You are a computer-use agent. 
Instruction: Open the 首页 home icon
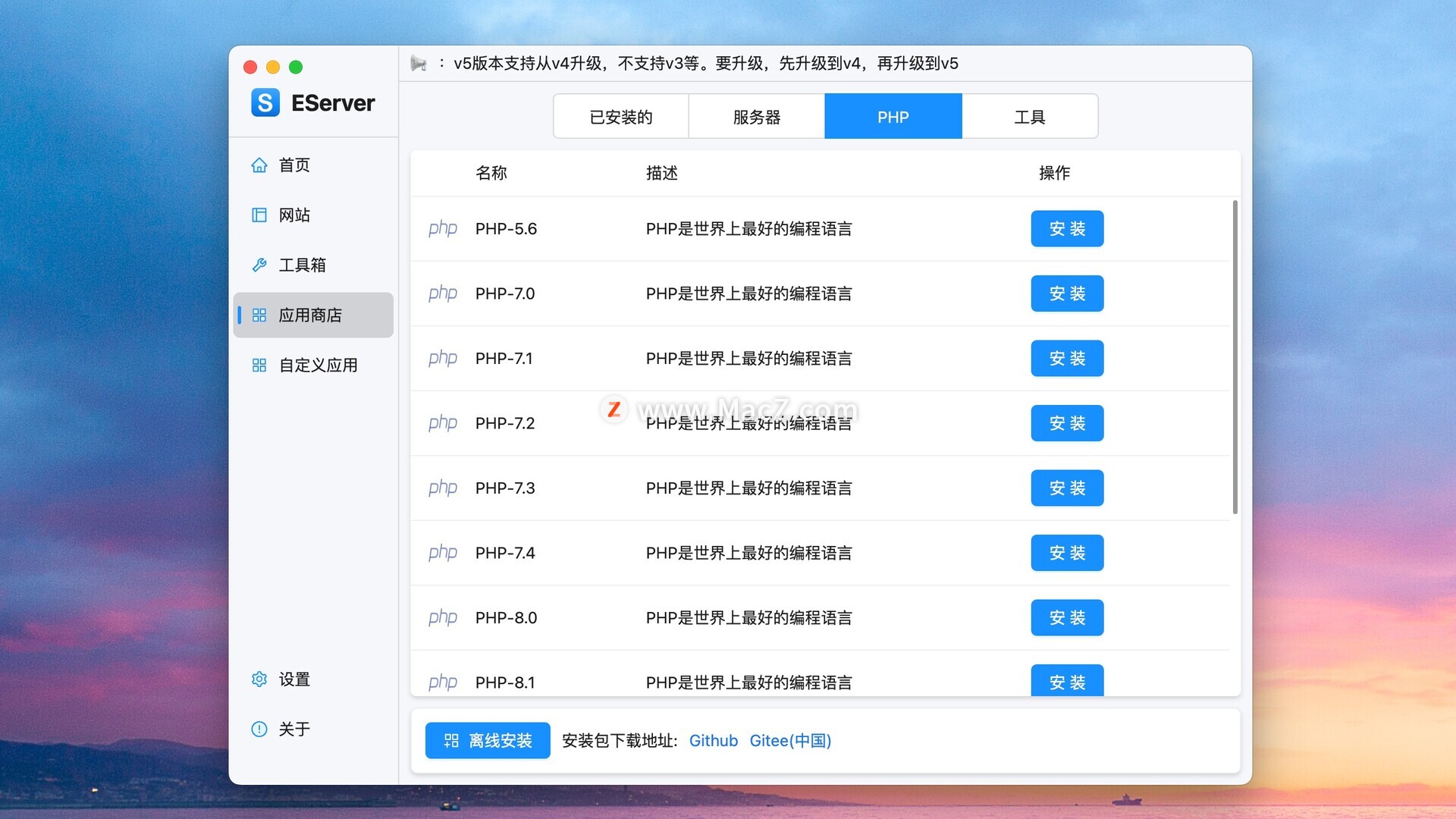click(259, 165)
